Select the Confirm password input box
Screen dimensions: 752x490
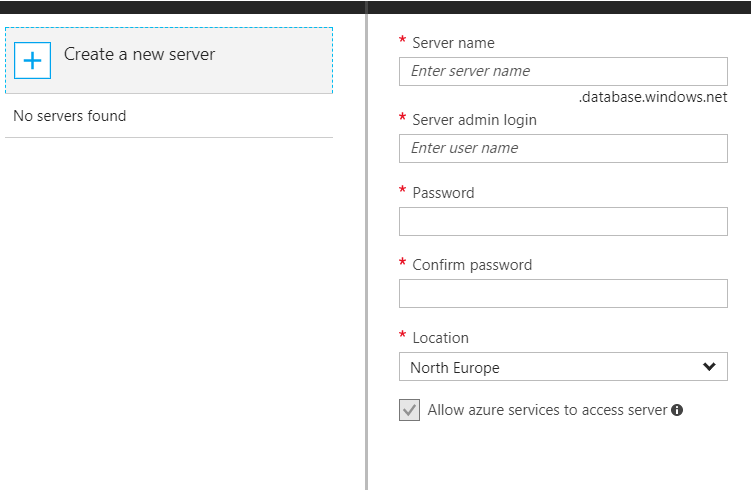click(x=563, y=293)
